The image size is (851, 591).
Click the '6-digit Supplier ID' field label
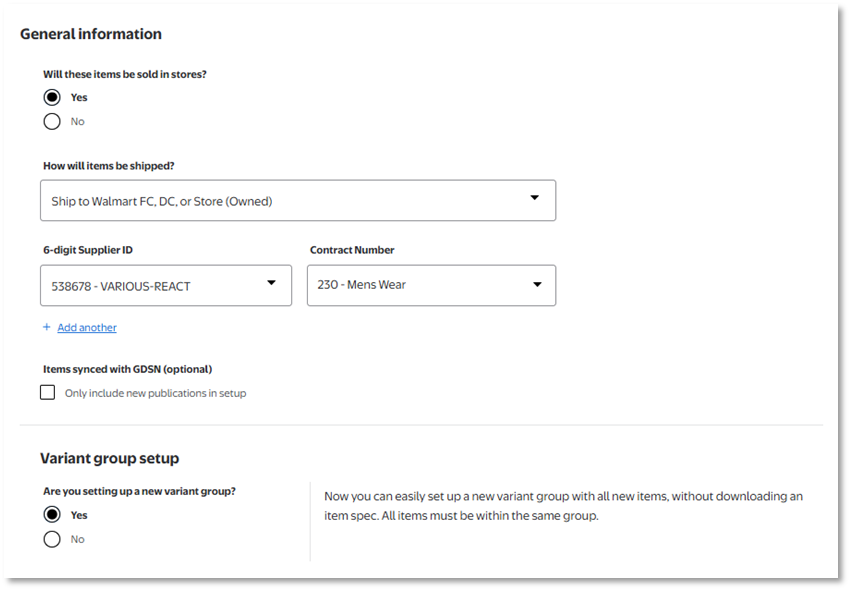[x=90, y=250]
